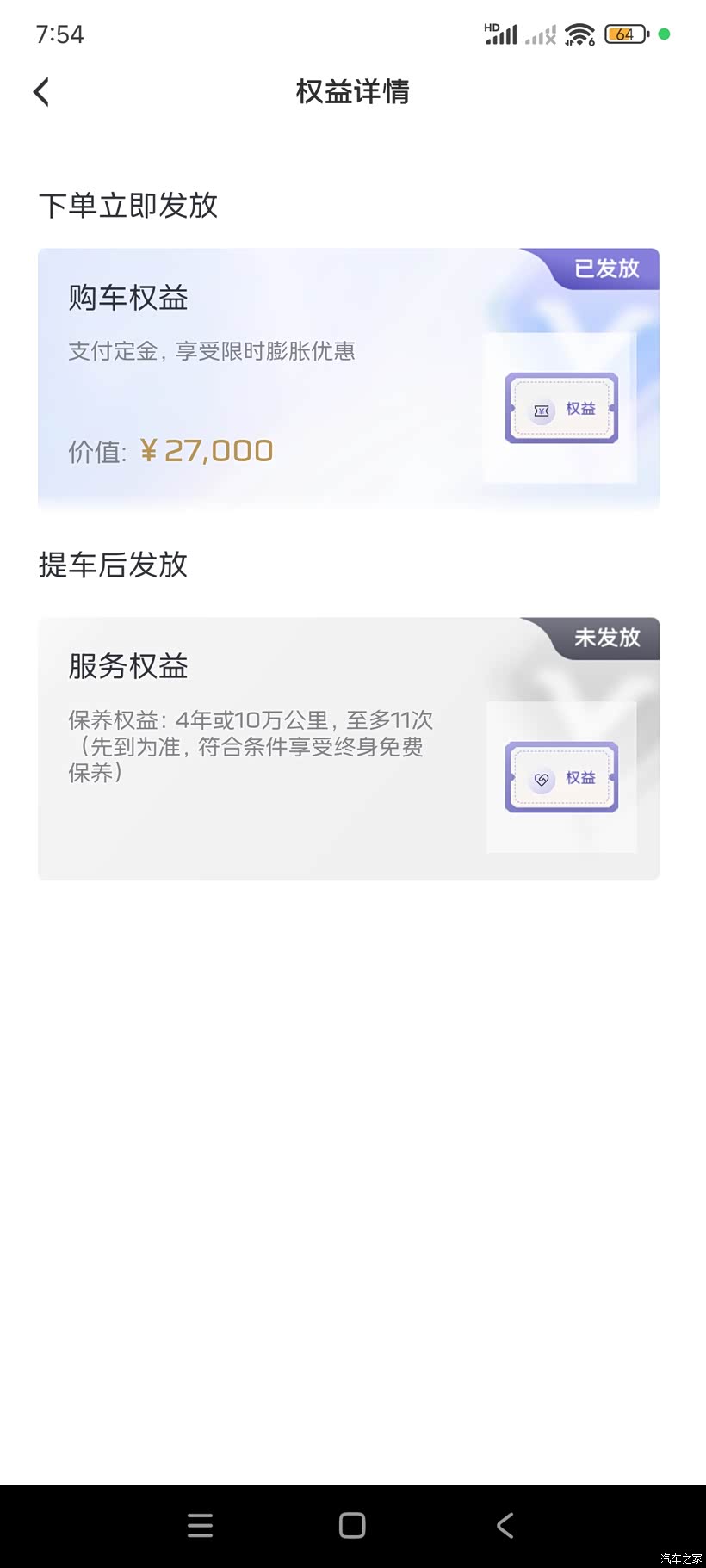Tap the 提车后发放 section heading
Screen dimensions: 706x1568
[x=113, y=565]
